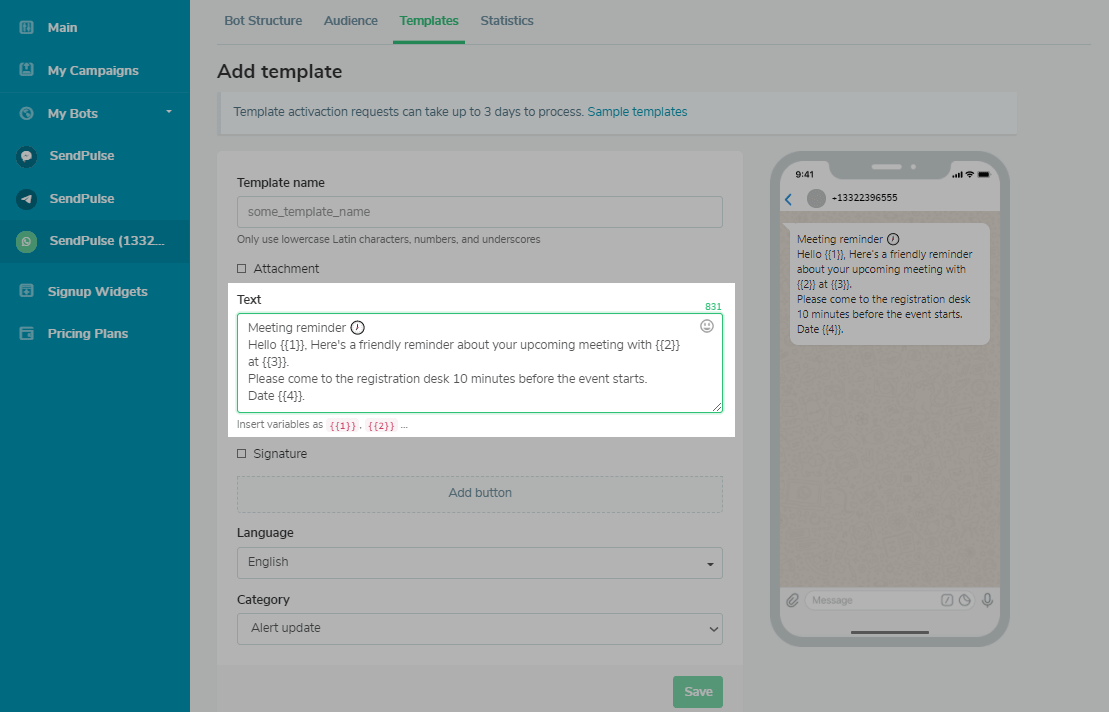This screenshot has width=1109, height=712.
Task: Click the My Bots globe icon
Action: [x=27, y=114]
